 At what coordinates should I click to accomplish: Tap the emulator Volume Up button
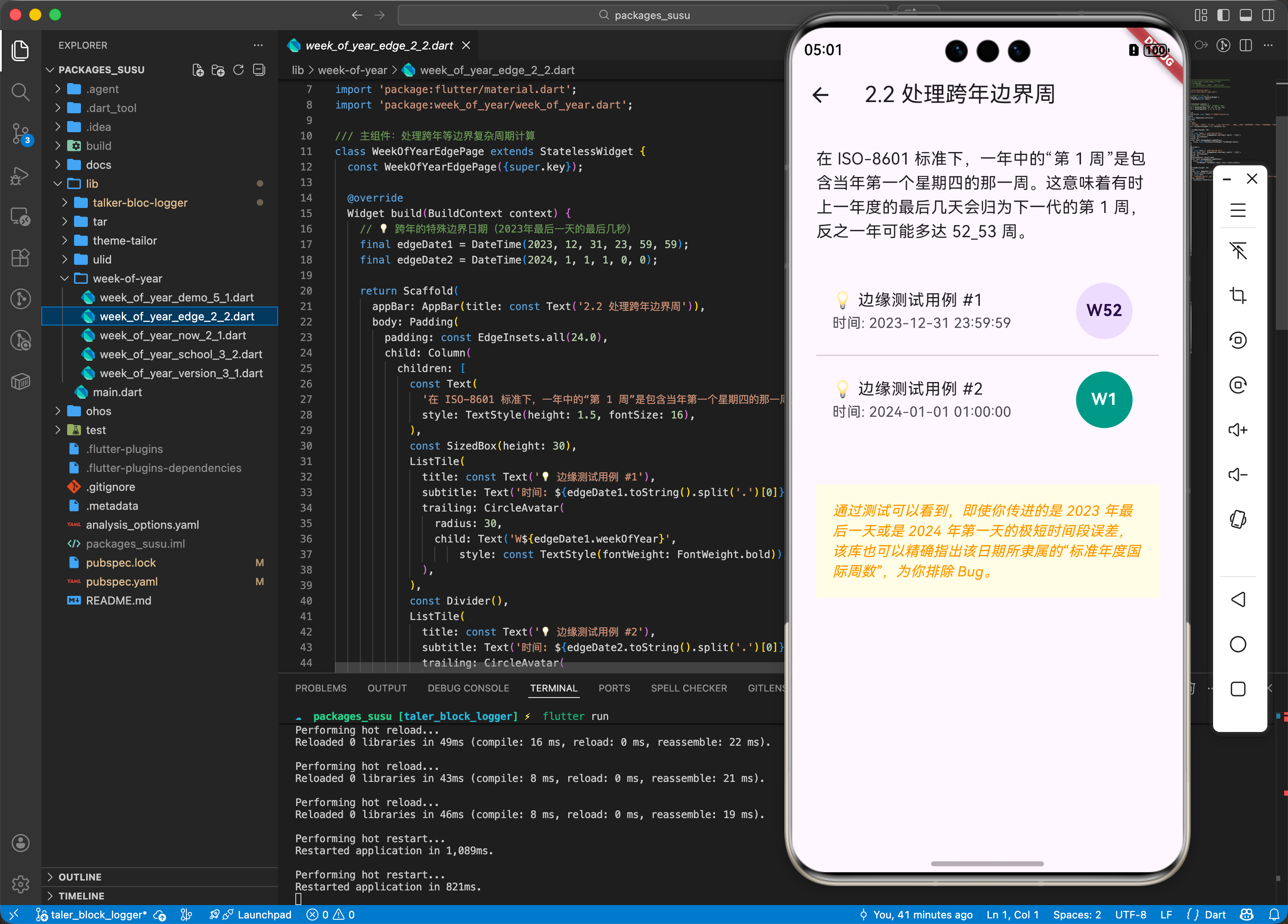(1238, 430)
